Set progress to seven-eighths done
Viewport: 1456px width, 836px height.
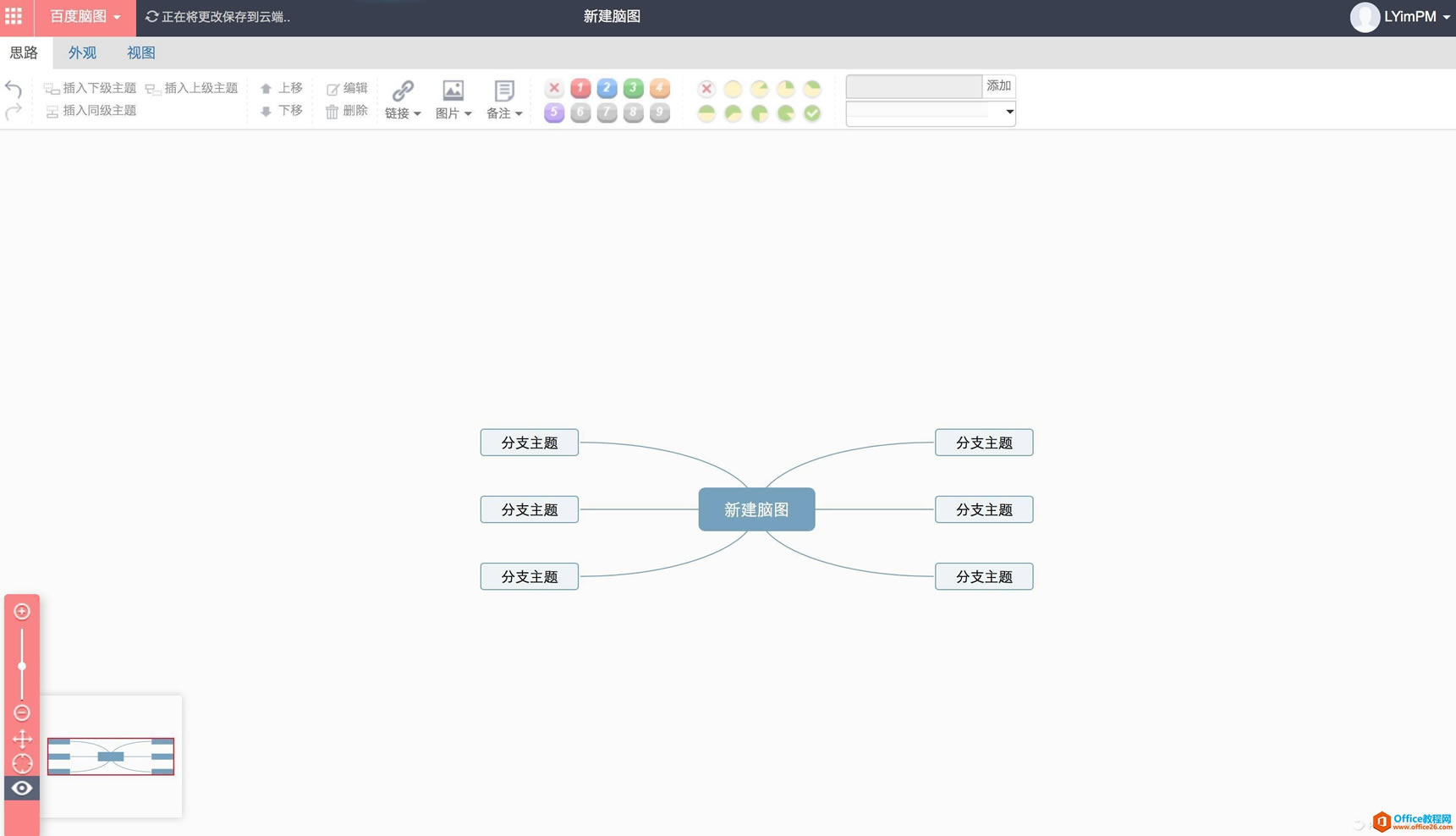pos(786,113)
